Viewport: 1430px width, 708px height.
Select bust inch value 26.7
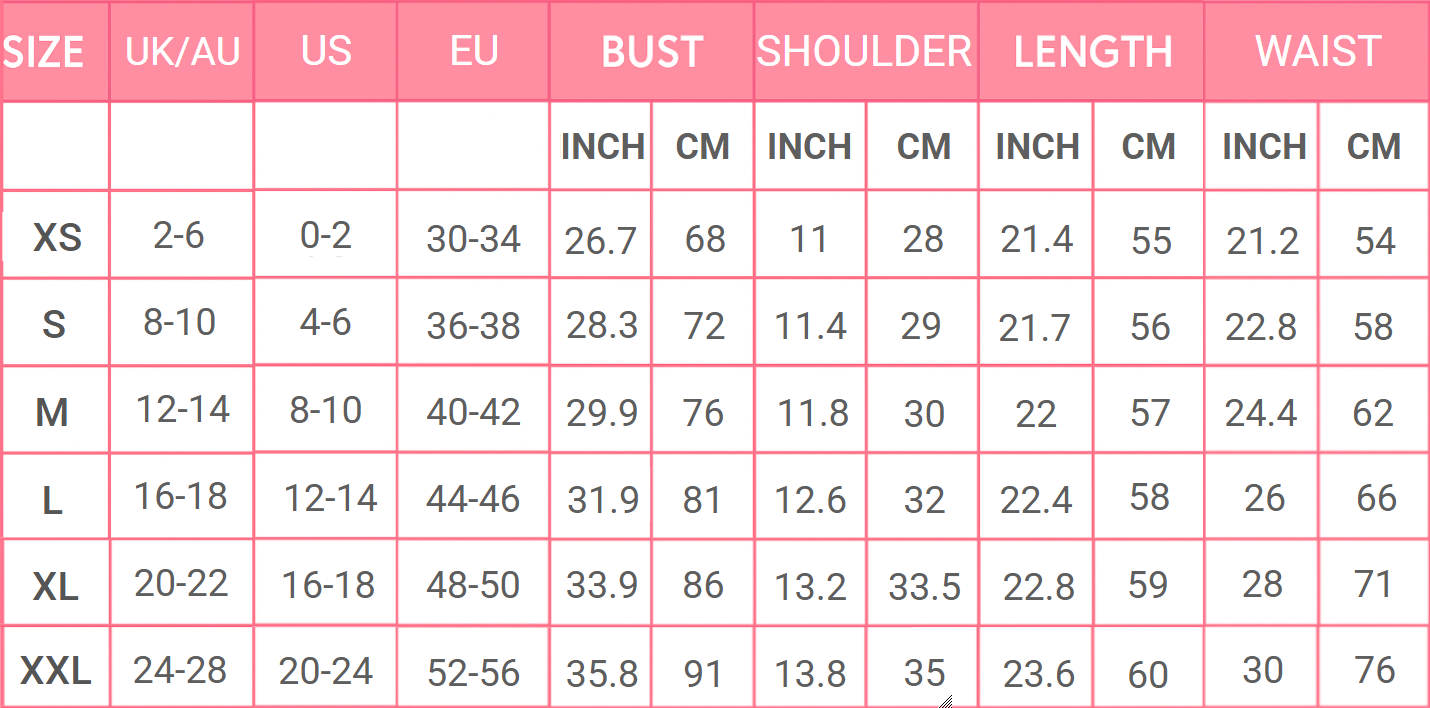[x=600, y=241]
